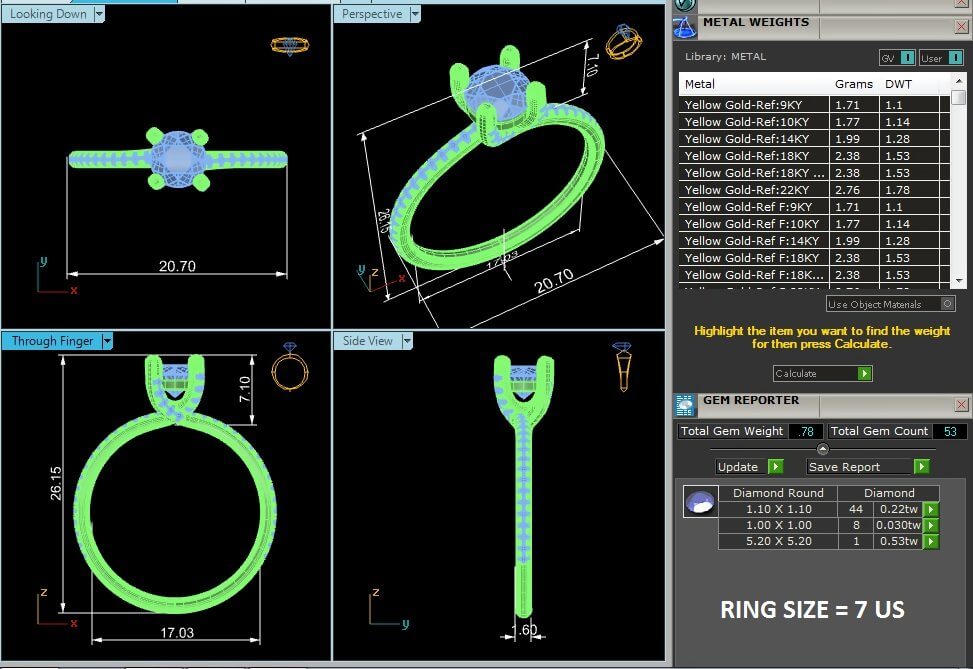Open the Looking Down viewport dropdown
The height and width of the screenshot is (669, 973).
(98, 14)
